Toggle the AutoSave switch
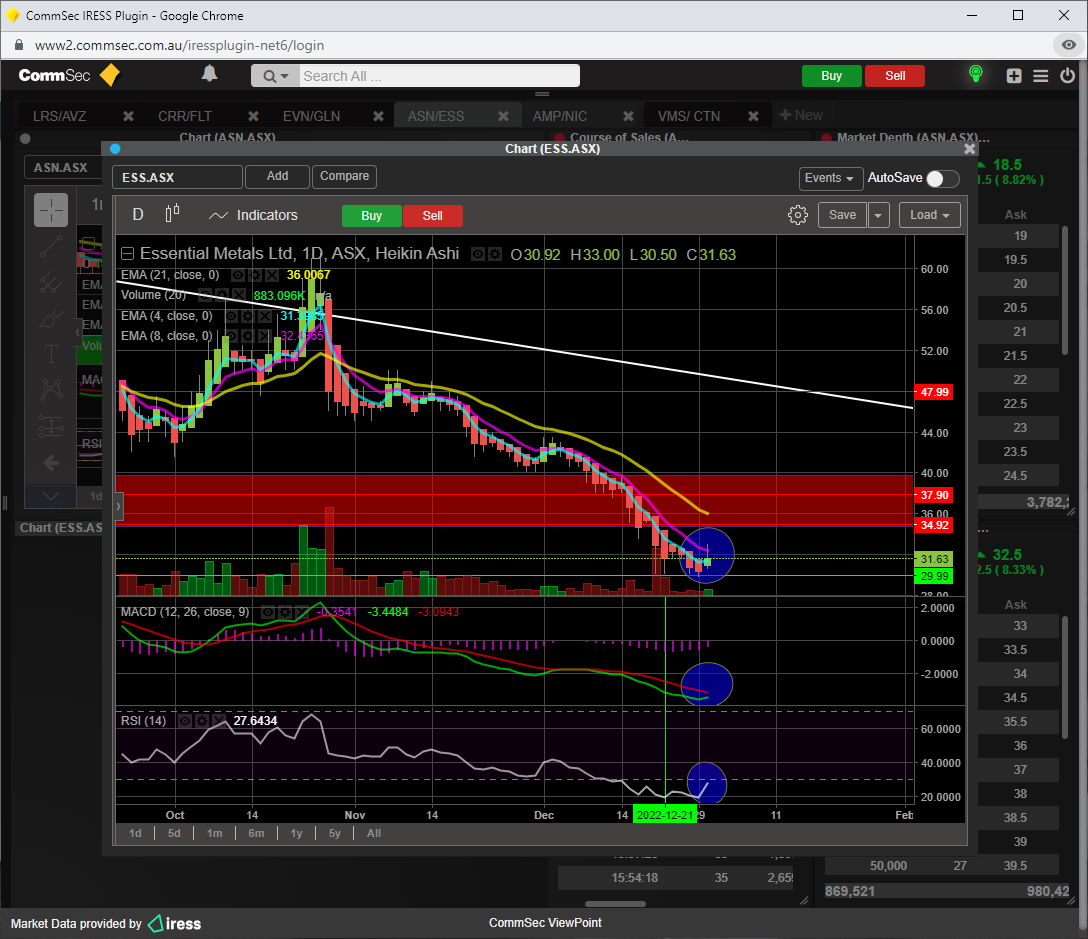Image resolution: width=1088 pixels, height=939 pixels. pyautogui.click(x=942, y=178)
